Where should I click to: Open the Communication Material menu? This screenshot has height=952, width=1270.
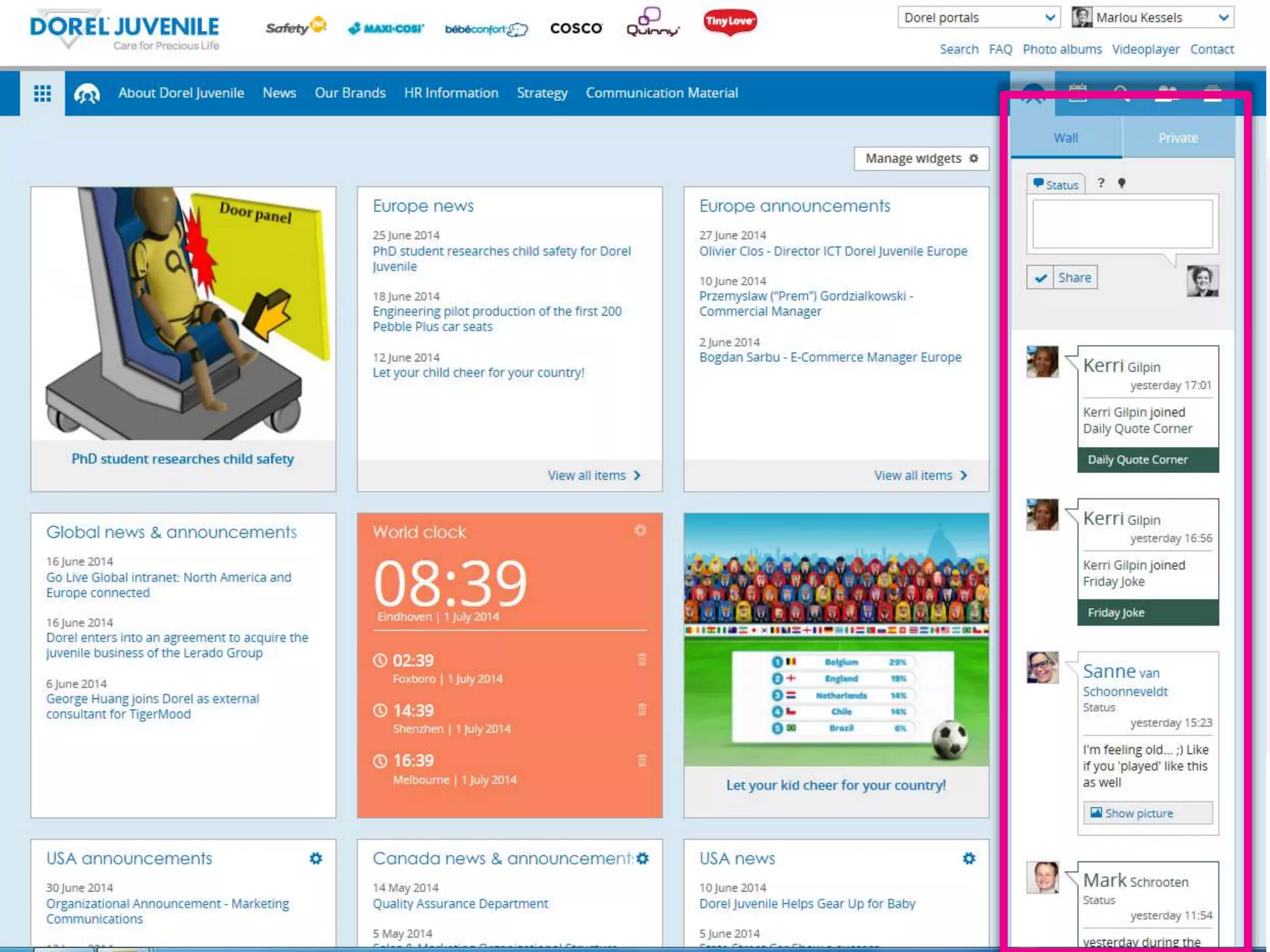[x=662, y=93]
